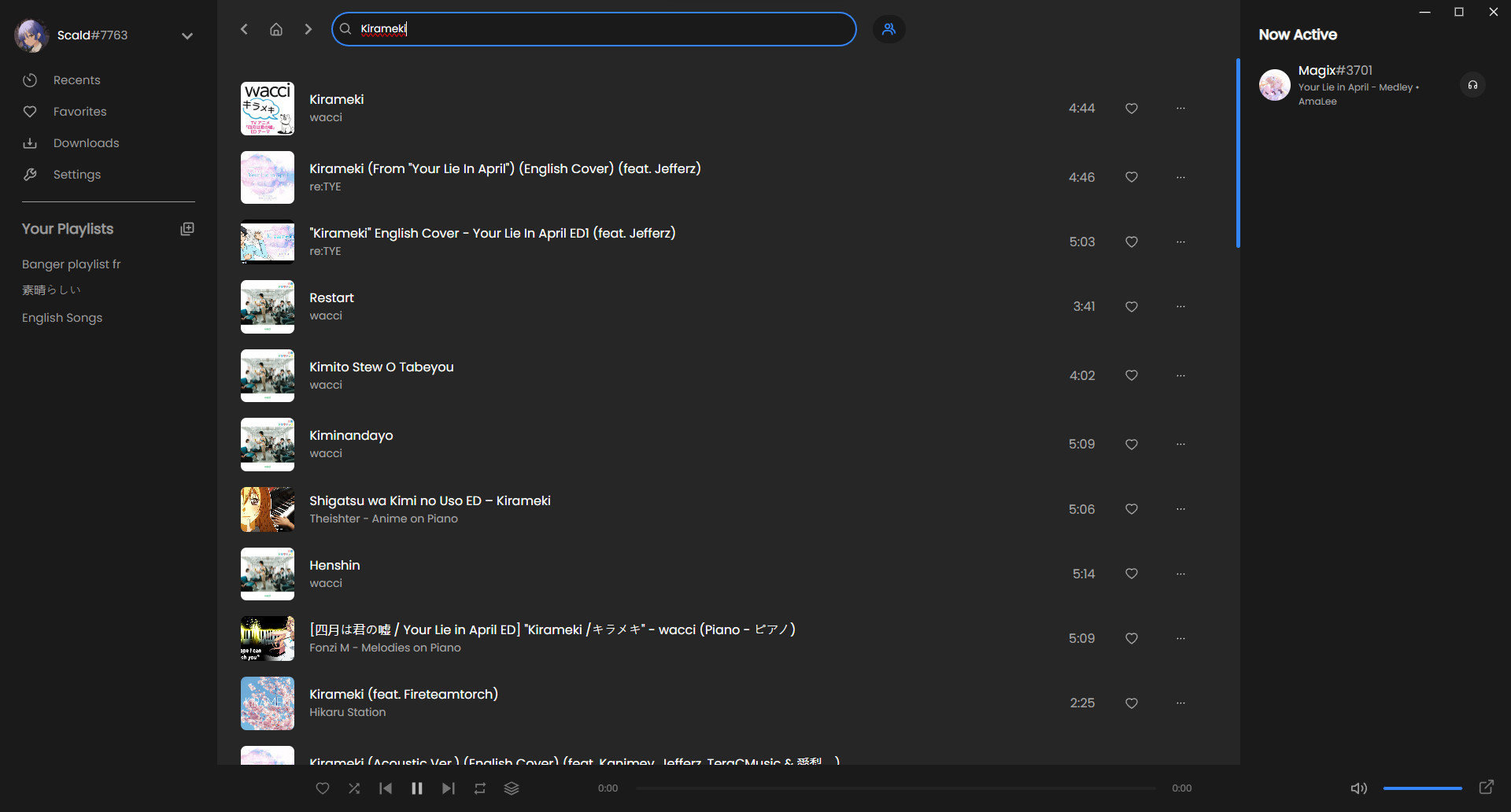Favorite the 5:03 Your Lie In April ED1 cover
1511x812 pixels.
(1132, 242)
